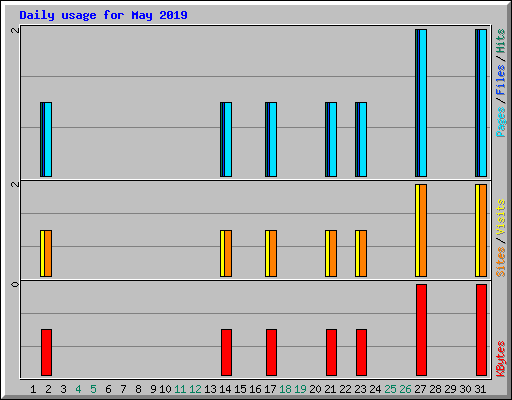Click the red KBytes bar for day 27
The height and width of the screenshot is (400, 512).
(x=421, y=330)
